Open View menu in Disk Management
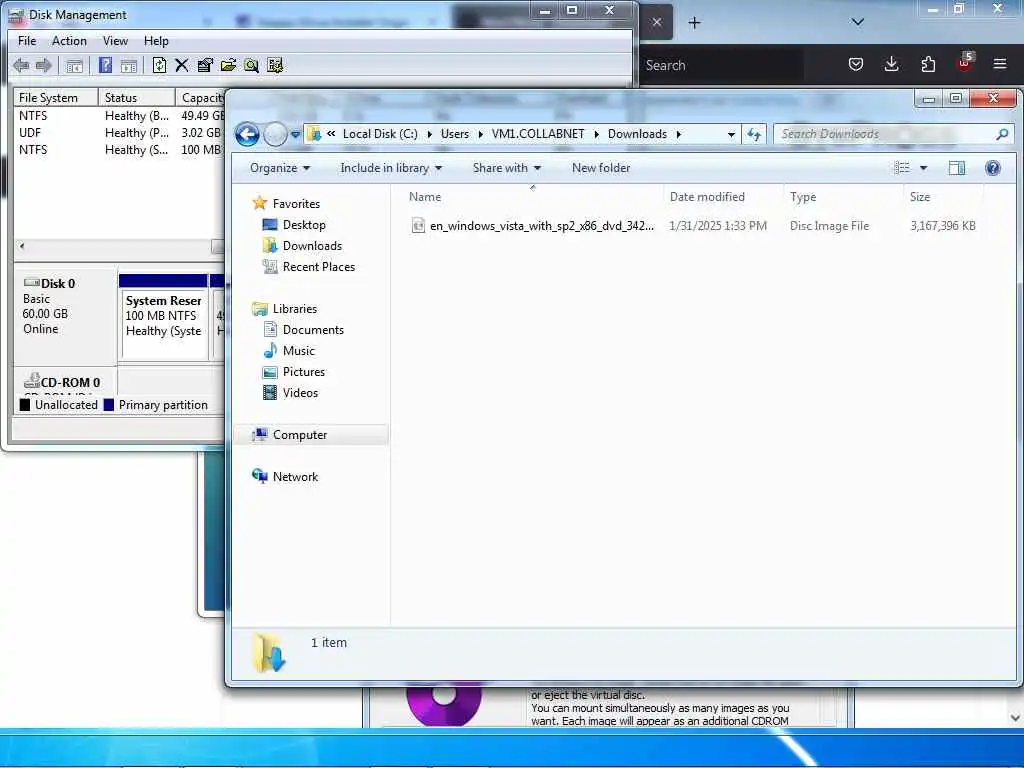This screenshot has width=1024, height=768. point(115,40)
